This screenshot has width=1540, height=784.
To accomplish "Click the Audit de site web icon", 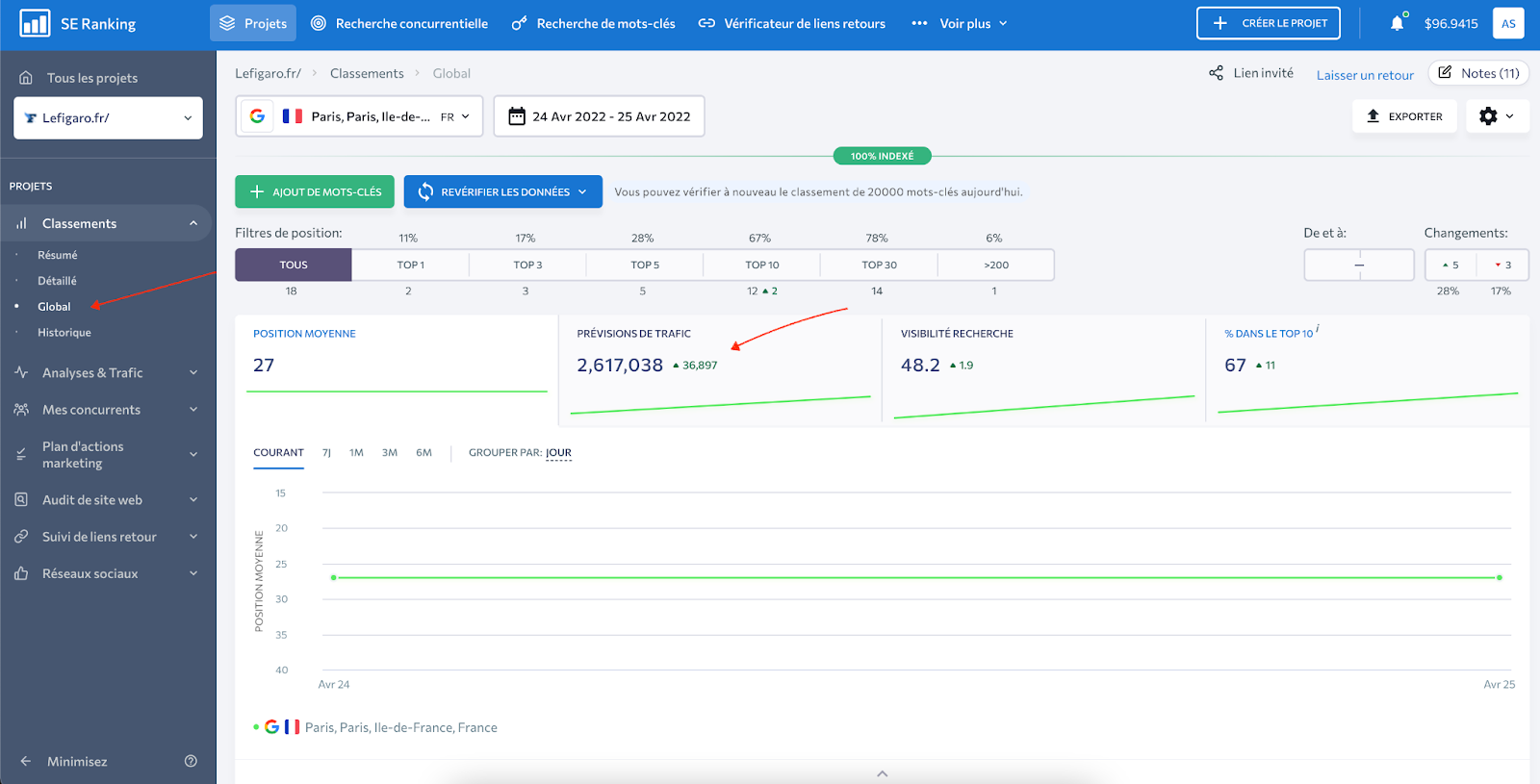I will click(x=21, y=500).
